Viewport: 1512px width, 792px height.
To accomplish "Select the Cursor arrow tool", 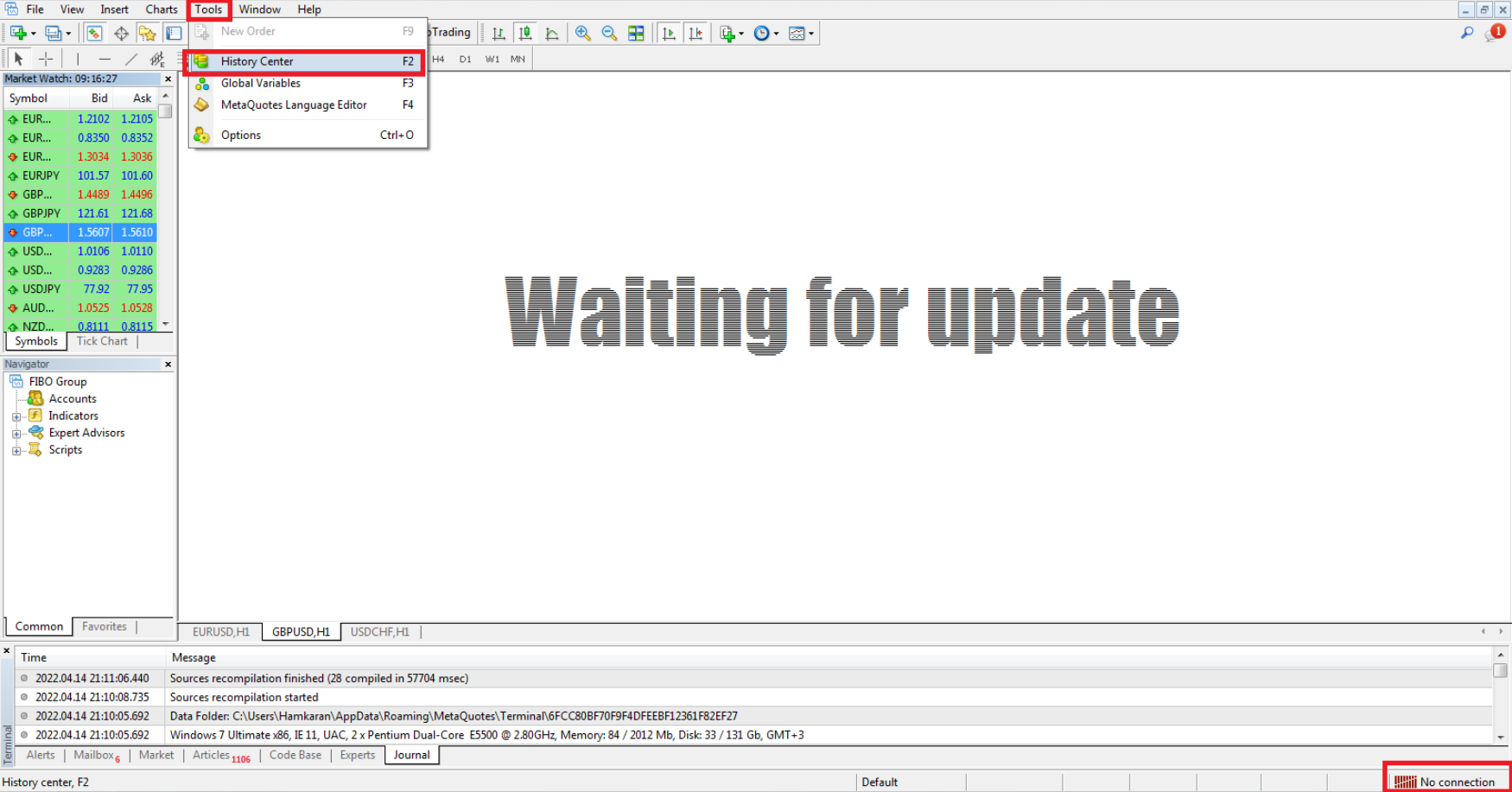I will (19, 59).
